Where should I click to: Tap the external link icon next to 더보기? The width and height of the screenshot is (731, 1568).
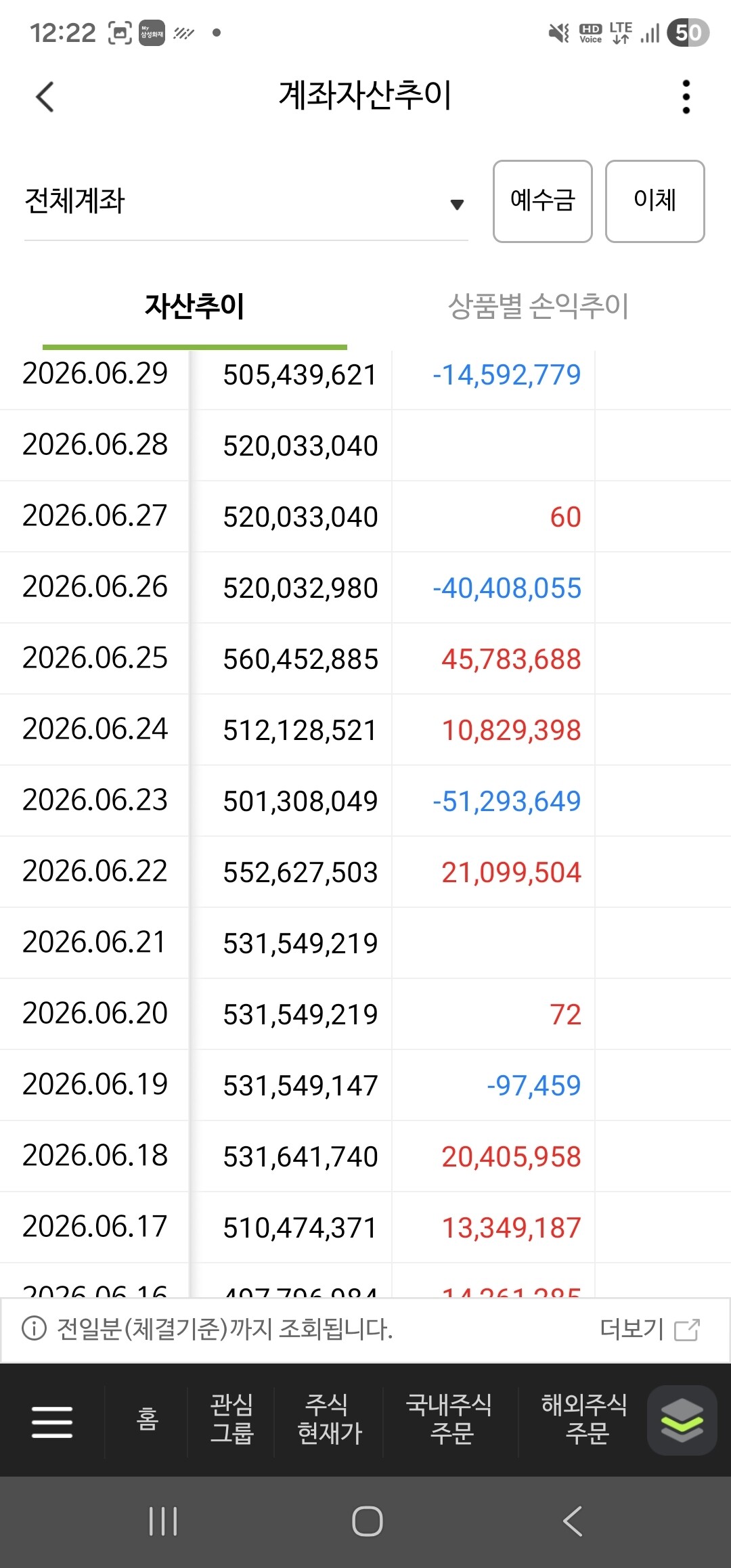tap(687, 1330)
